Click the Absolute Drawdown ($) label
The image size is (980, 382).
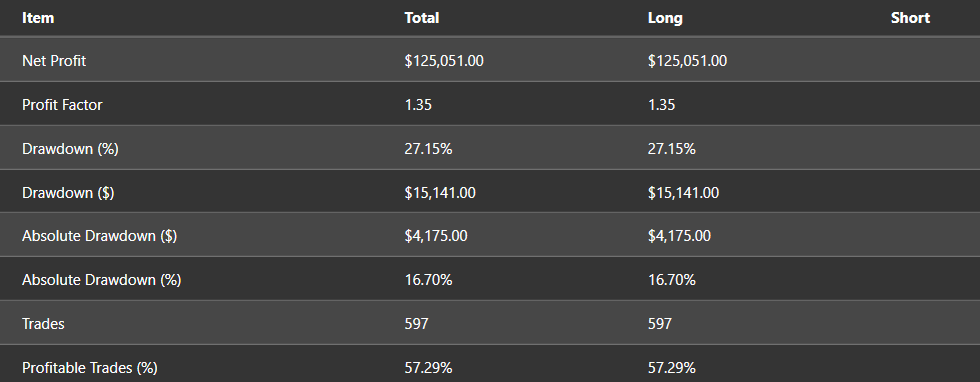point(99,236)
